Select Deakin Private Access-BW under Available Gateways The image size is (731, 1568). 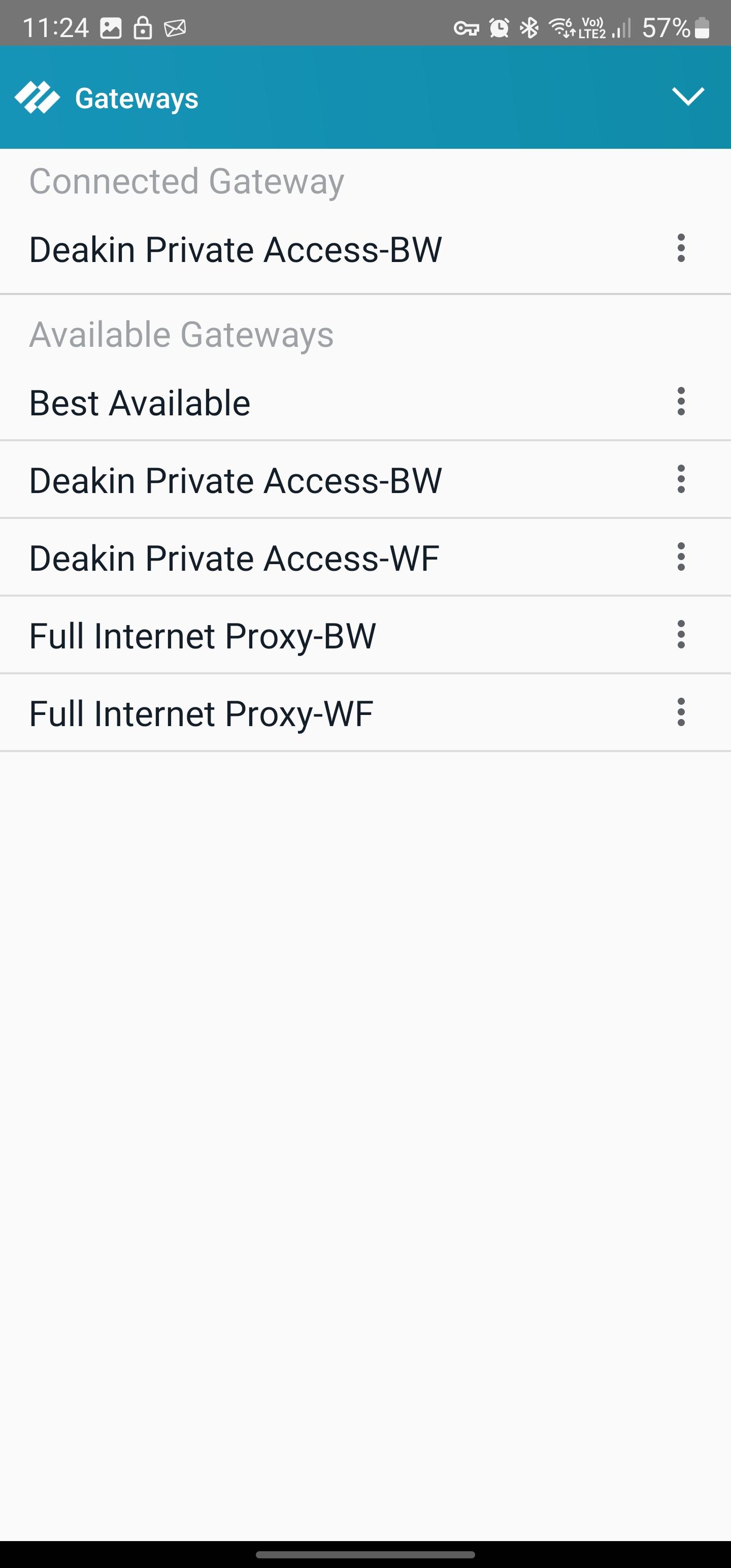click(x=236, y=480)
